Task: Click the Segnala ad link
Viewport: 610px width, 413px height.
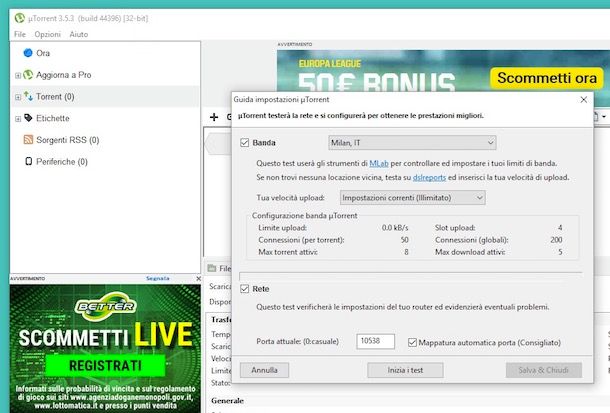Action: click(x=158, y=278)
